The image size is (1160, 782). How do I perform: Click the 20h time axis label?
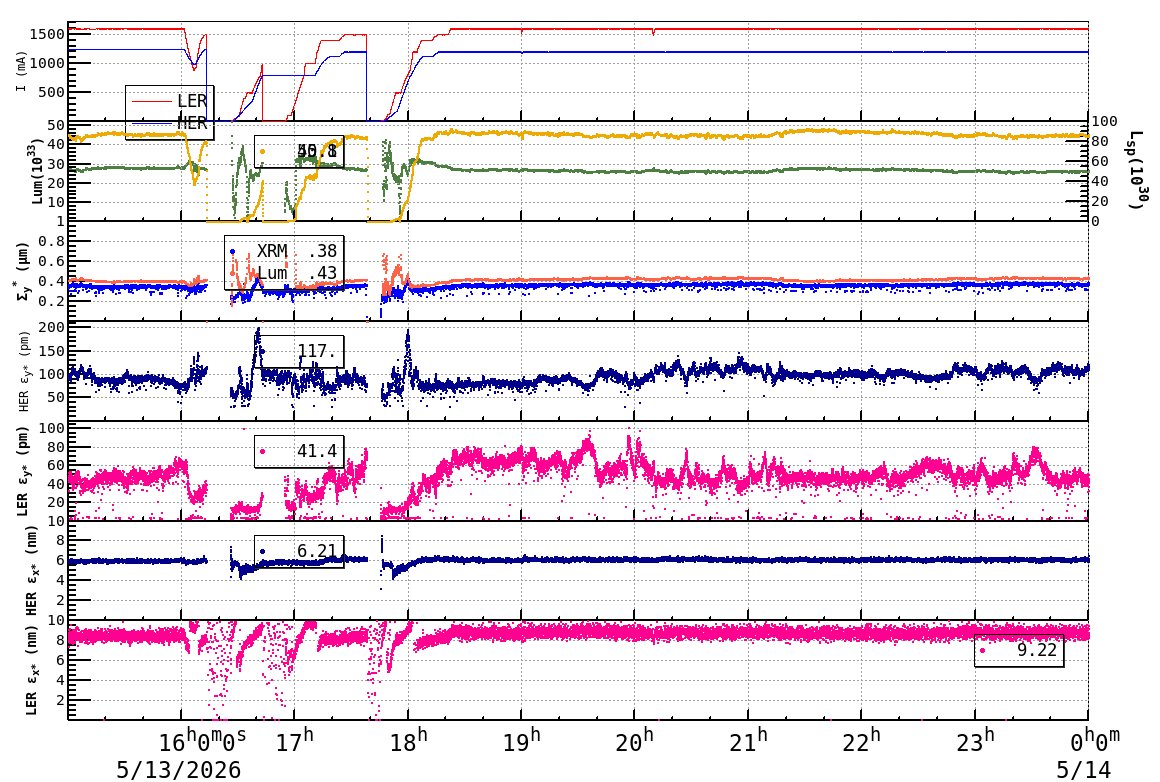(x=635, y=742)
